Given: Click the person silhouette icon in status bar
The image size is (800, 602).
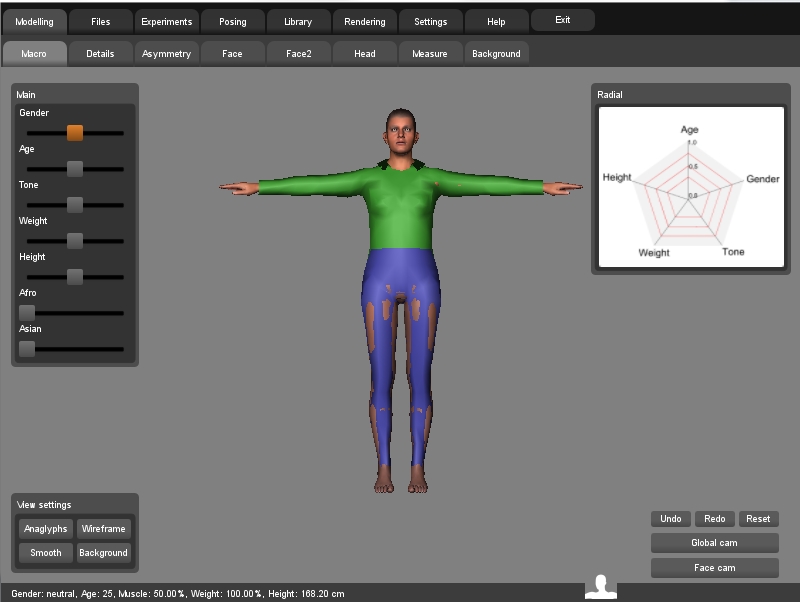Looking at the screenshot, I should tap(601, 587).
